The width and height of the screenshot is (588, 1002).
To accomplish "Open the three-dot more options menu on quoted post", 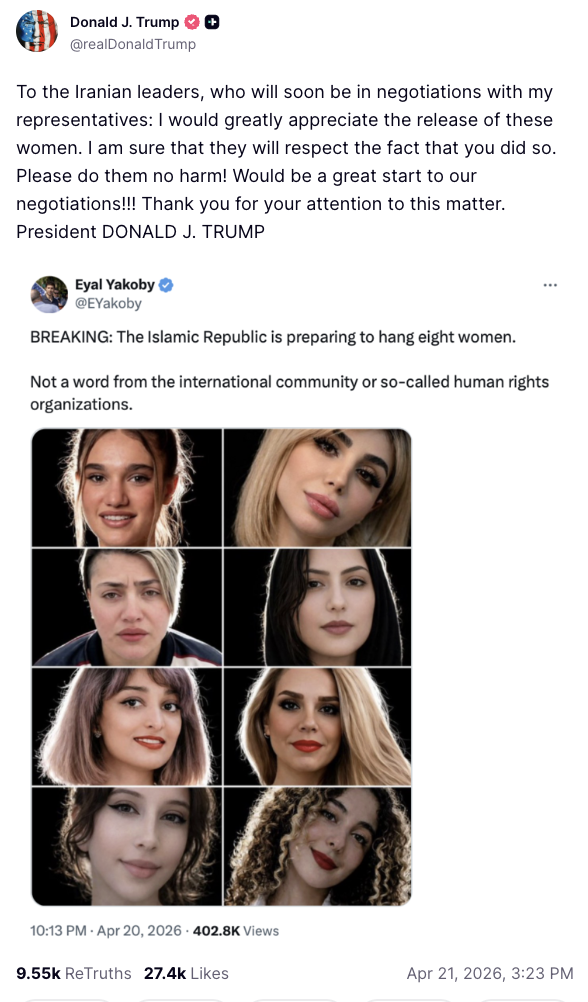I will coord(550,285).
